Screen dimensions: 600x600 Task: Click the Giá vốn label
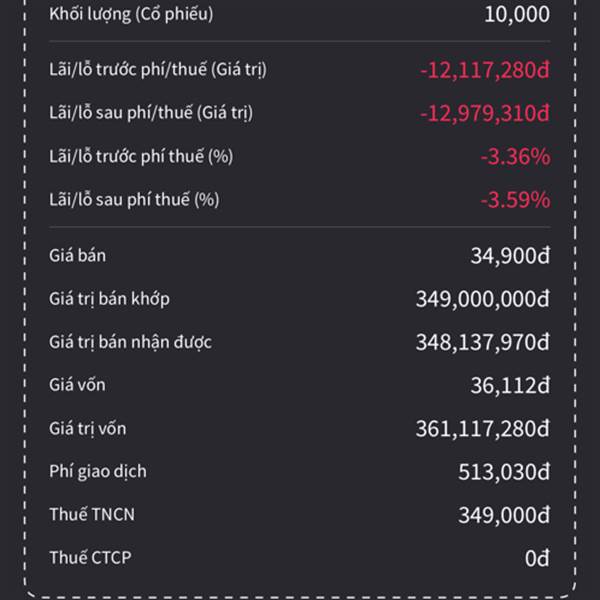[x=77, y=385]
